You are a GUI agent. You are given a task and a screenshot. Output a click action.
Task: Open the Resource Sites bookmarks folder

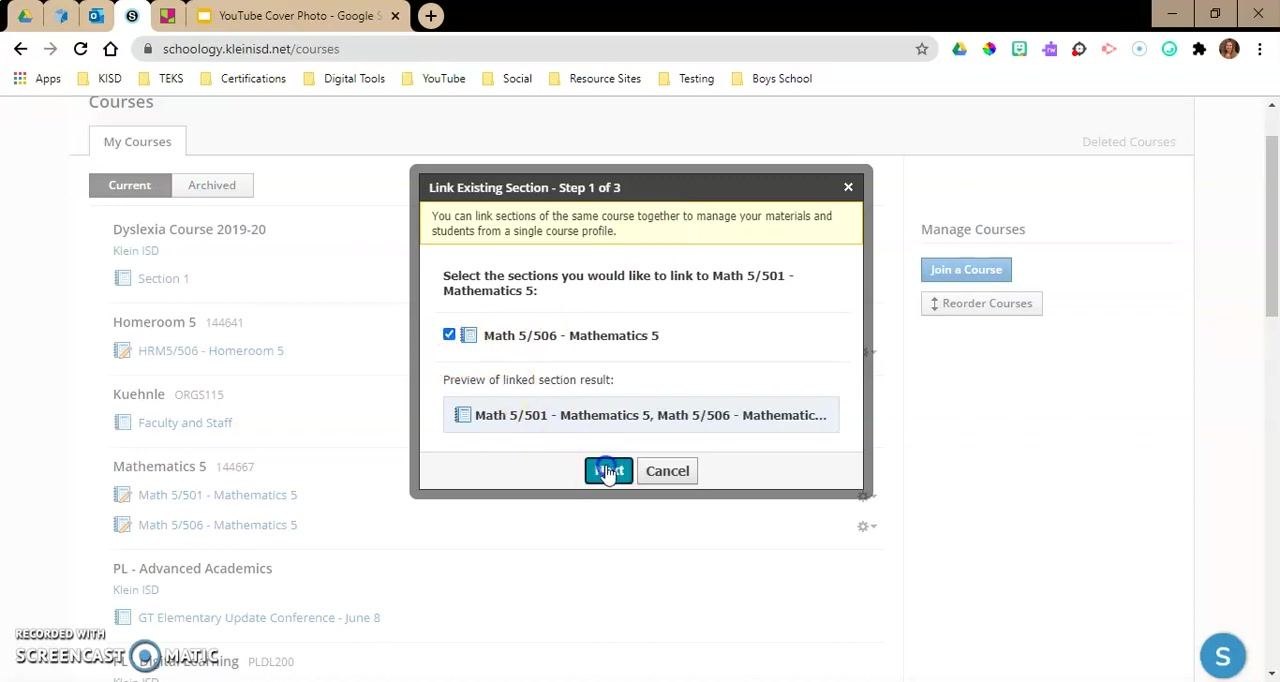[x=594, y=78]
